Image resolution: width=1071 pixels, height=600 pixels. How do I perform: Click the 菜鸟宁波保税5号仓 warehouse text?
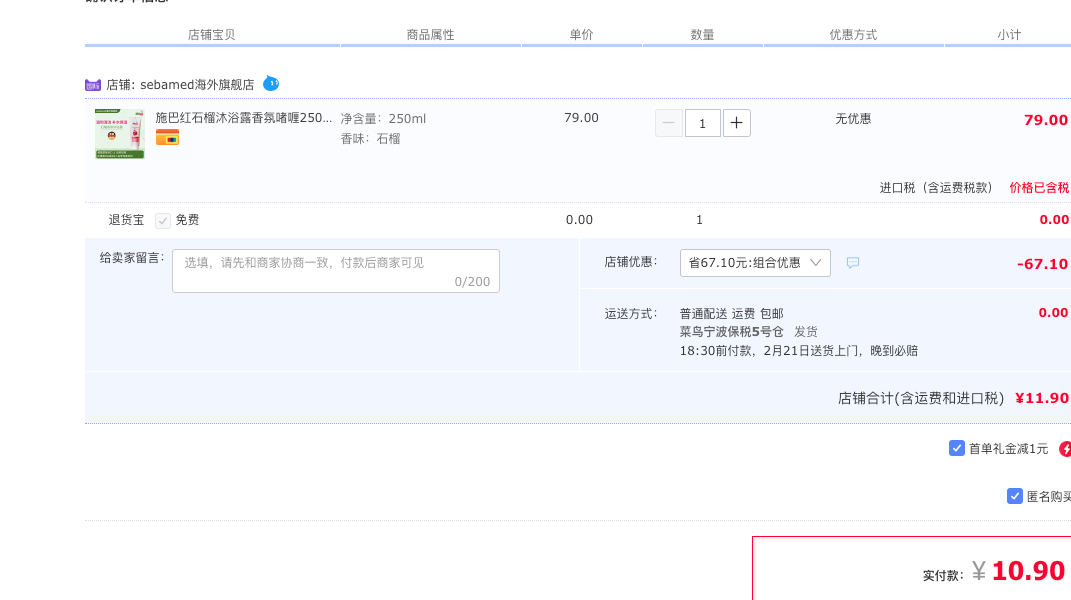click(x=732, y=331)
